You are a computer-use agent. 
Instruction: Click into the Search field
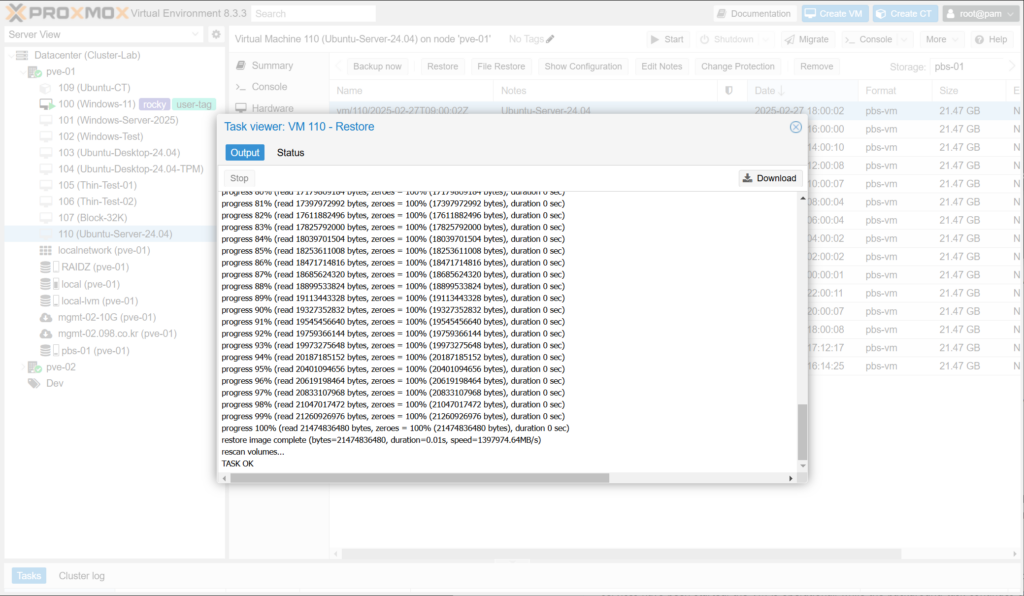click(x=312, y=14)
